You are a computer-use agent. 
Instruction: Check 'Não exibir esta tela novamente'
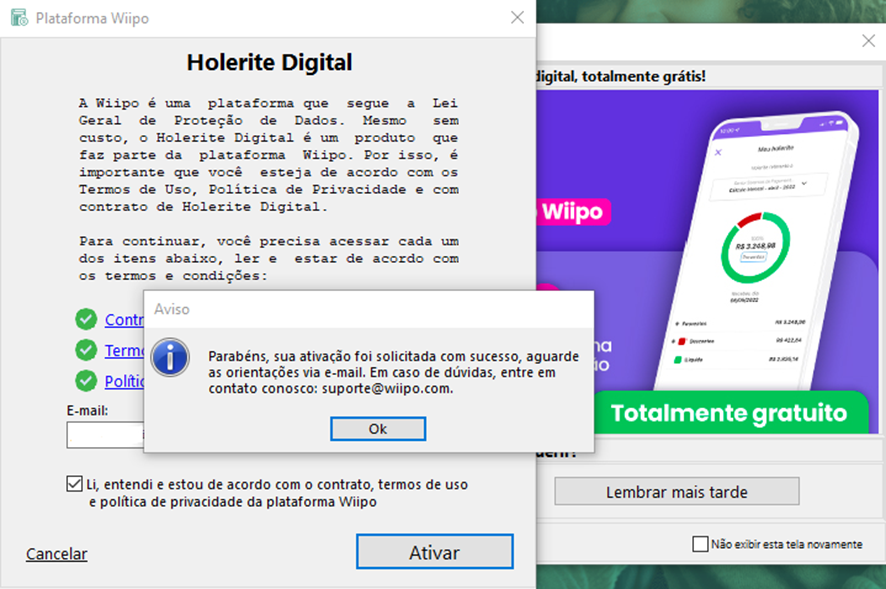click(x=700, y=544)
